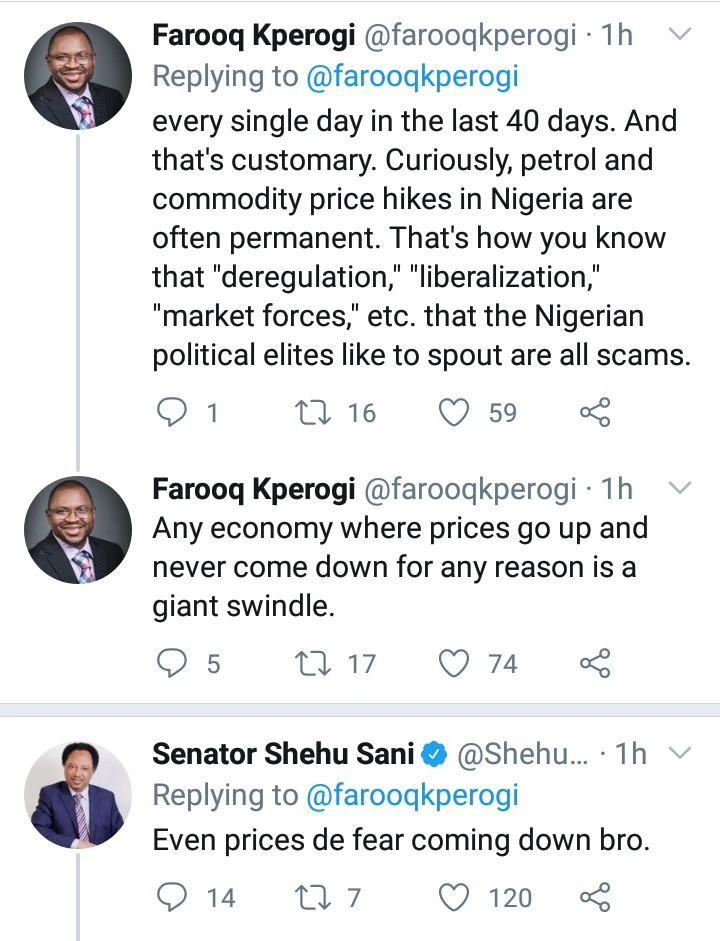View Senator Shehu Sani's profile picture
The width and height of the screenshot is (720, 941).
click(x=78, y=795)
